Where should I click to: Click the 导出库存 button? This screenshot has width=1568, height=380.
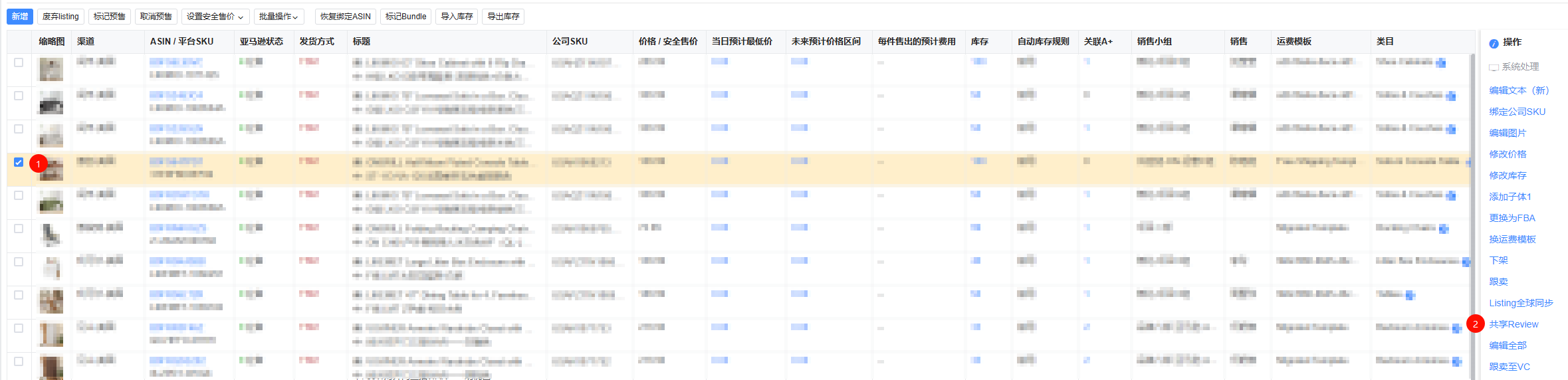[x=503, y=17]
